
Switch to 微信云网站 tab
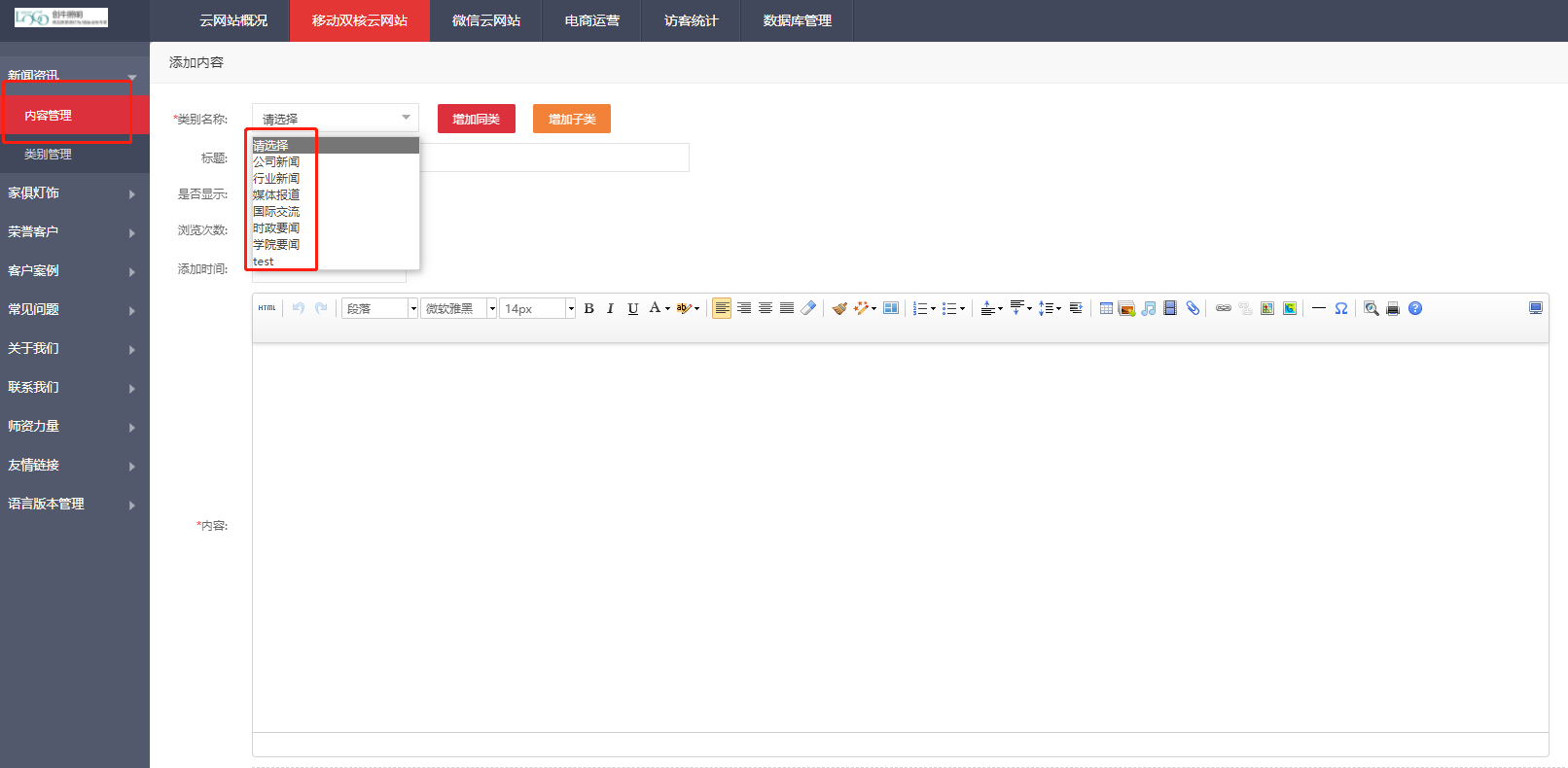click(x=486, y=20)
